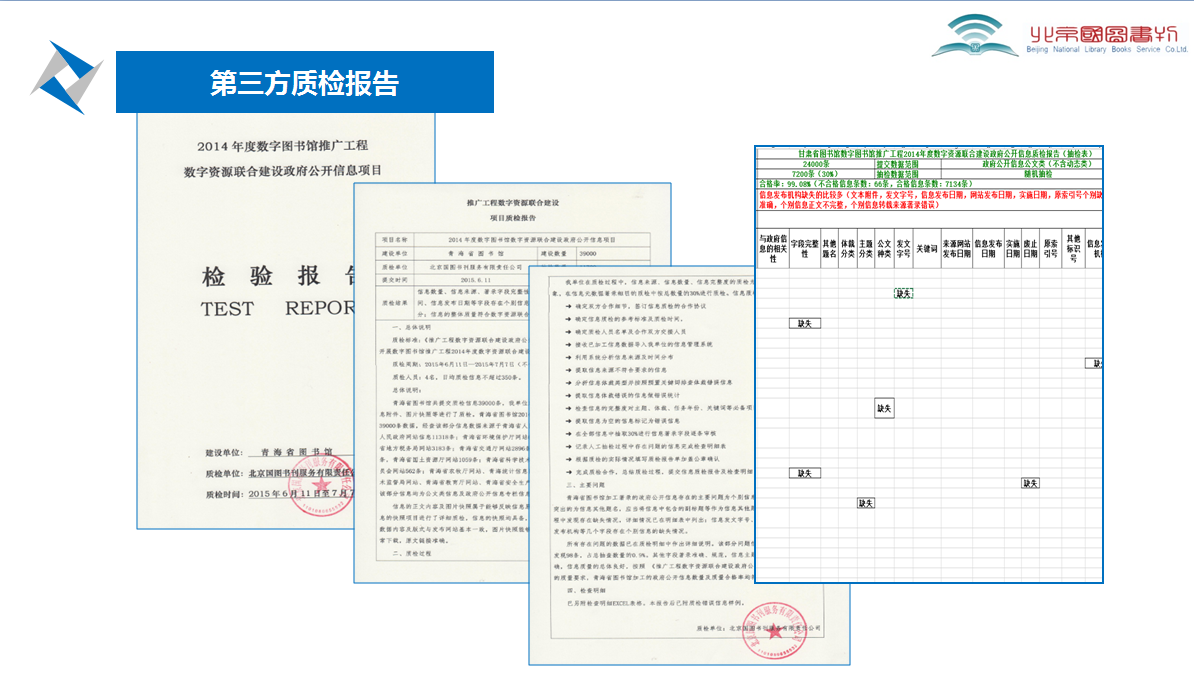
Task: Click the '其他标识号' column header
Action: pyautogui.click(x=1074, y=248)
